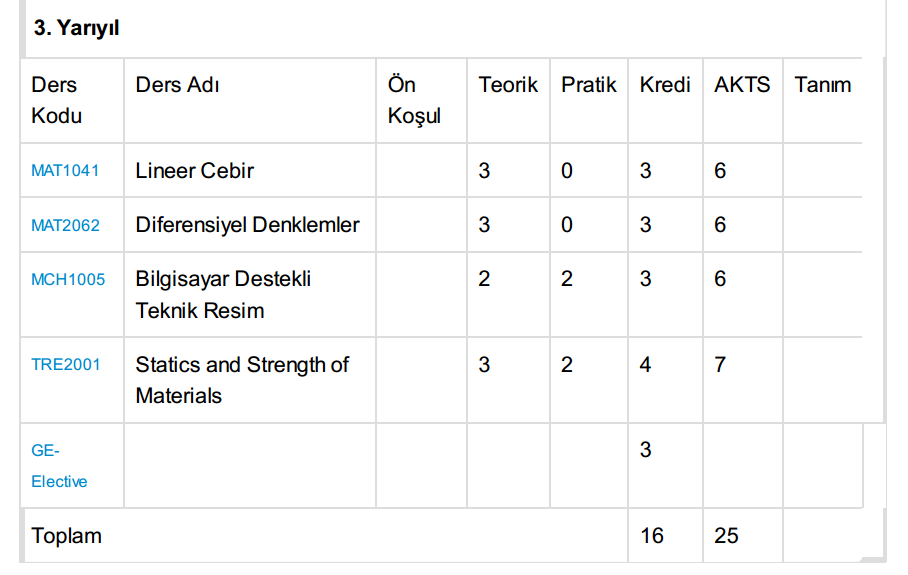Click the "Lineer Cebir" course name
This screenshot has height=575, width=908.
[x=194, y=170]
